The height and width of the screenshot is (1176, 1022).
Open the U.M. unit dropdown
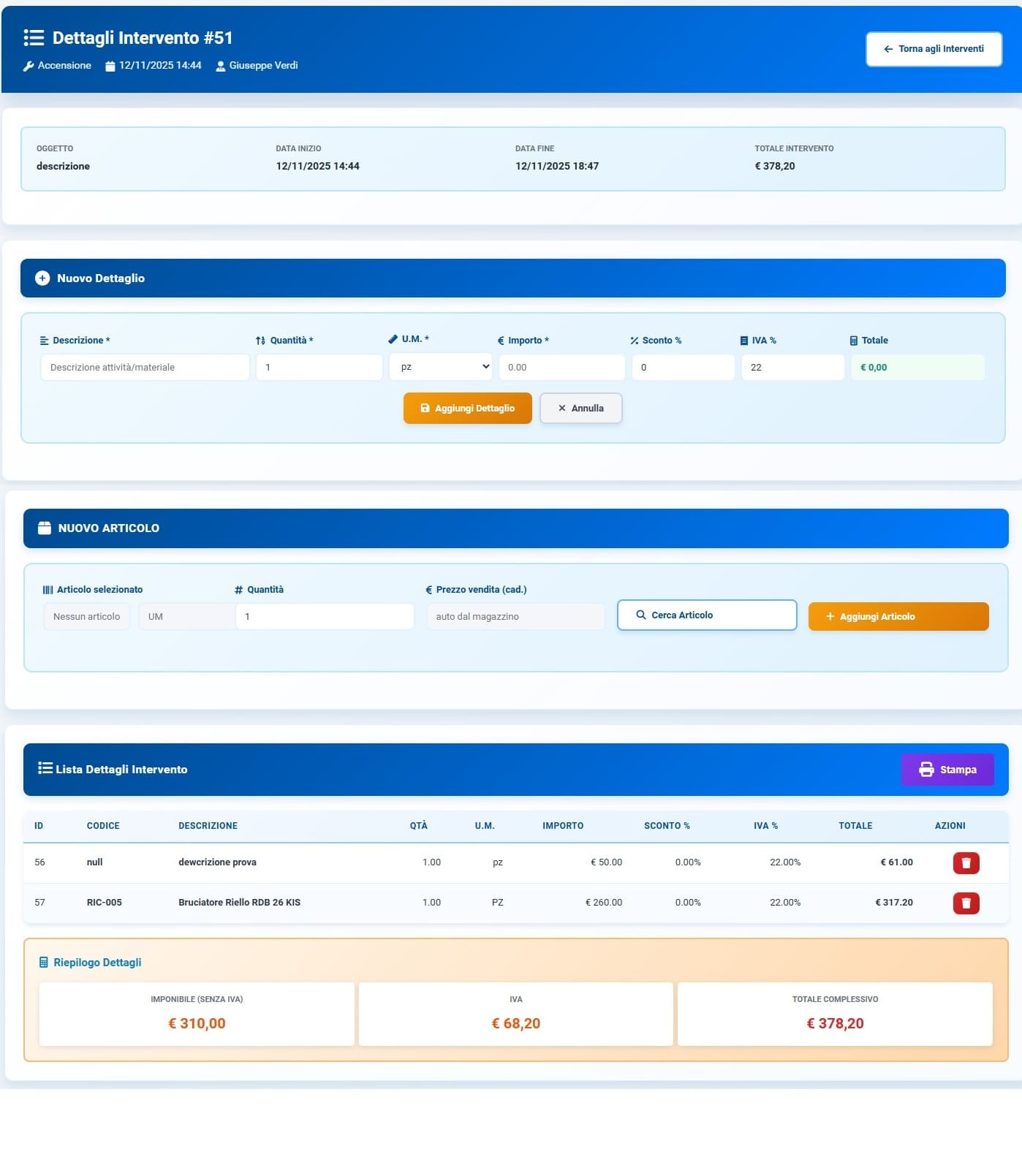click(440, 367)
